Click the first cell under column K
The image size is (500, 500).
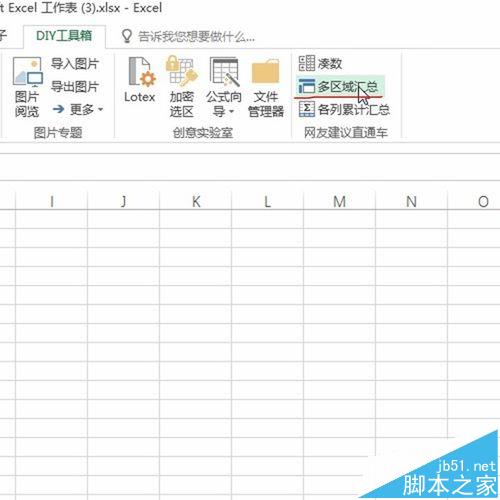[196, 219]
